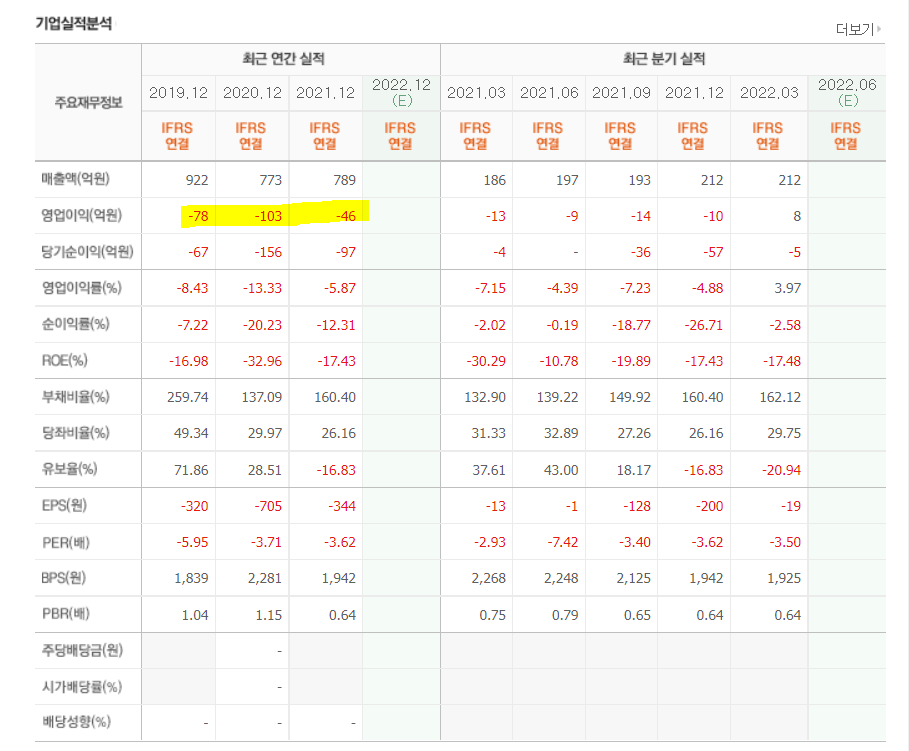
Task: Click the -705 EPS value
Action: (x=268, y=506)
